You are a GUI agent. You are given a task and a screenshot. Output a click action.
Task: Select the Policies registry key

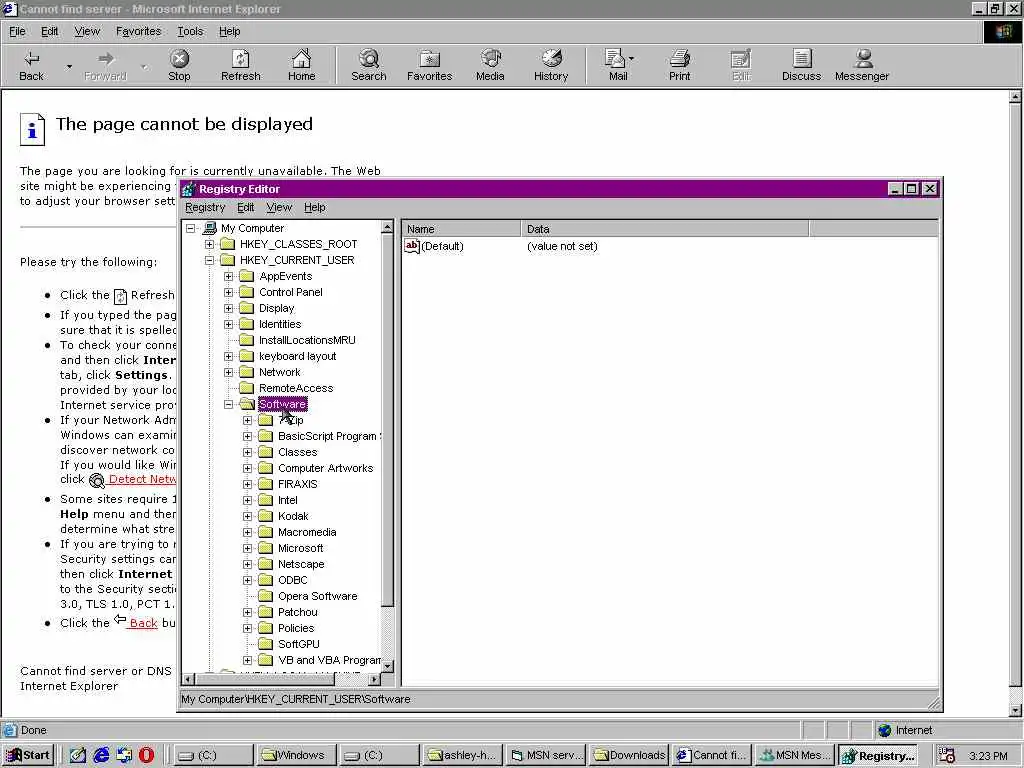[296, 628]
